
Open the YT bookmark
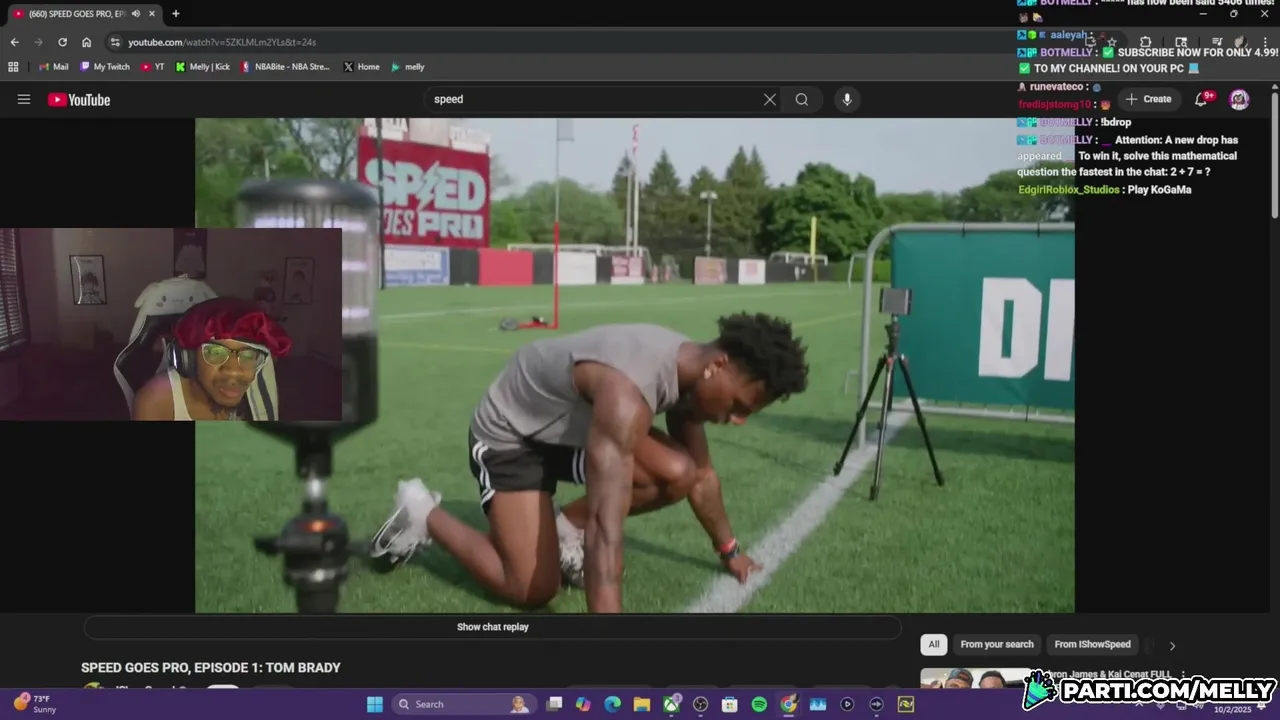[x=153, y=67]
